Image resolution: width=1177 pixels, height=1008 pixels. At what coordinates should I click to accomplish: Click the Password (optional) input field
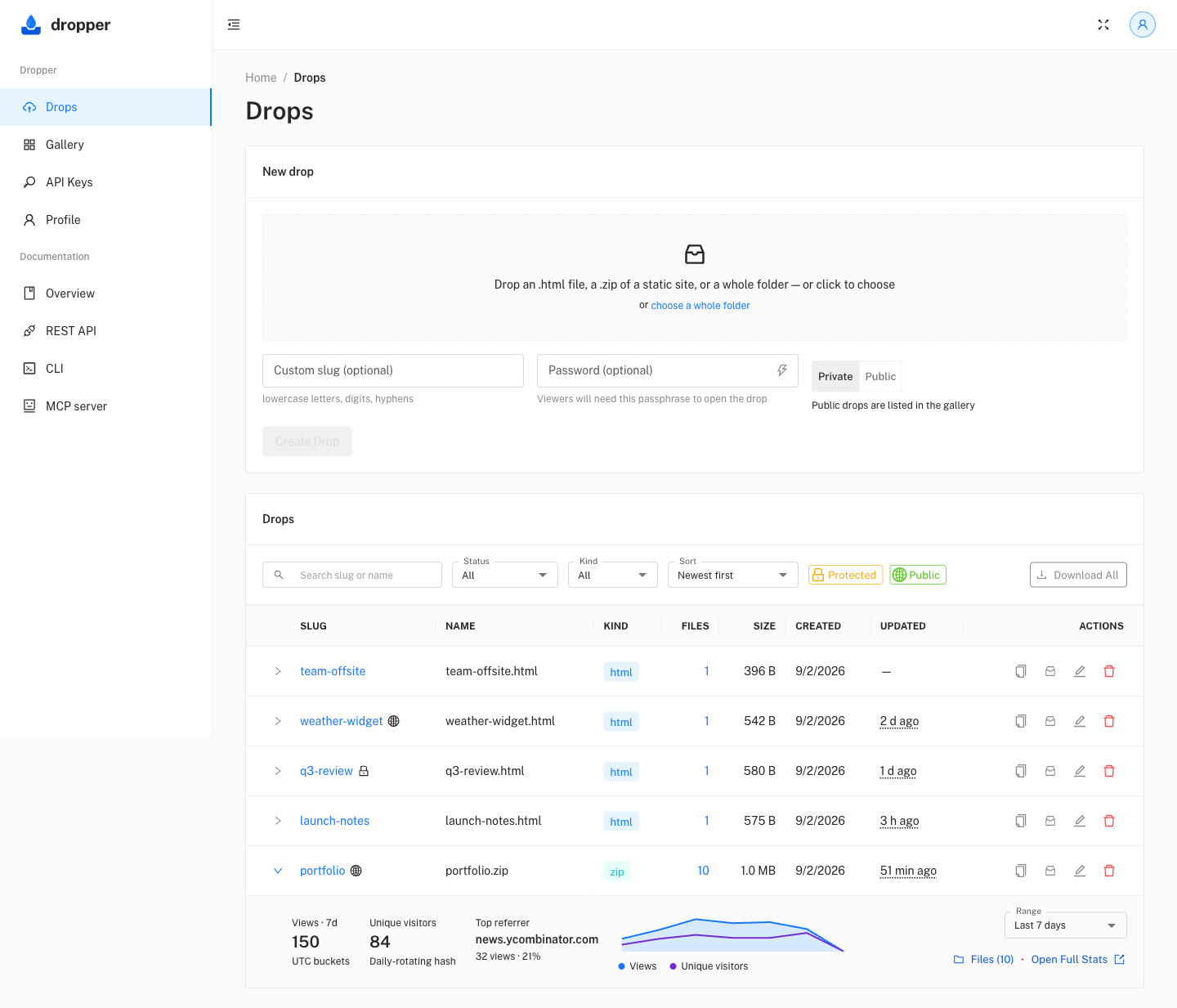[x=668, y=370]
